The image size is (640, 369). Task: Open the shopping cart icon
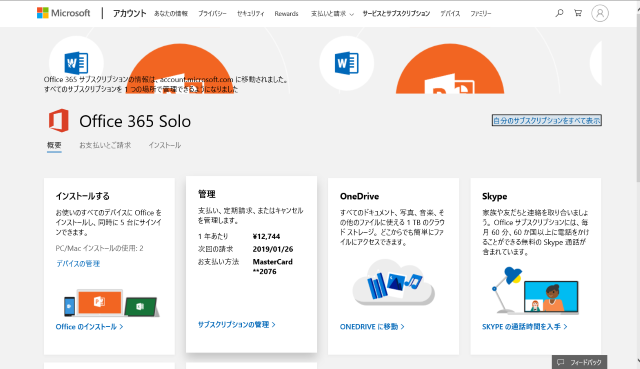pos(578,13)
